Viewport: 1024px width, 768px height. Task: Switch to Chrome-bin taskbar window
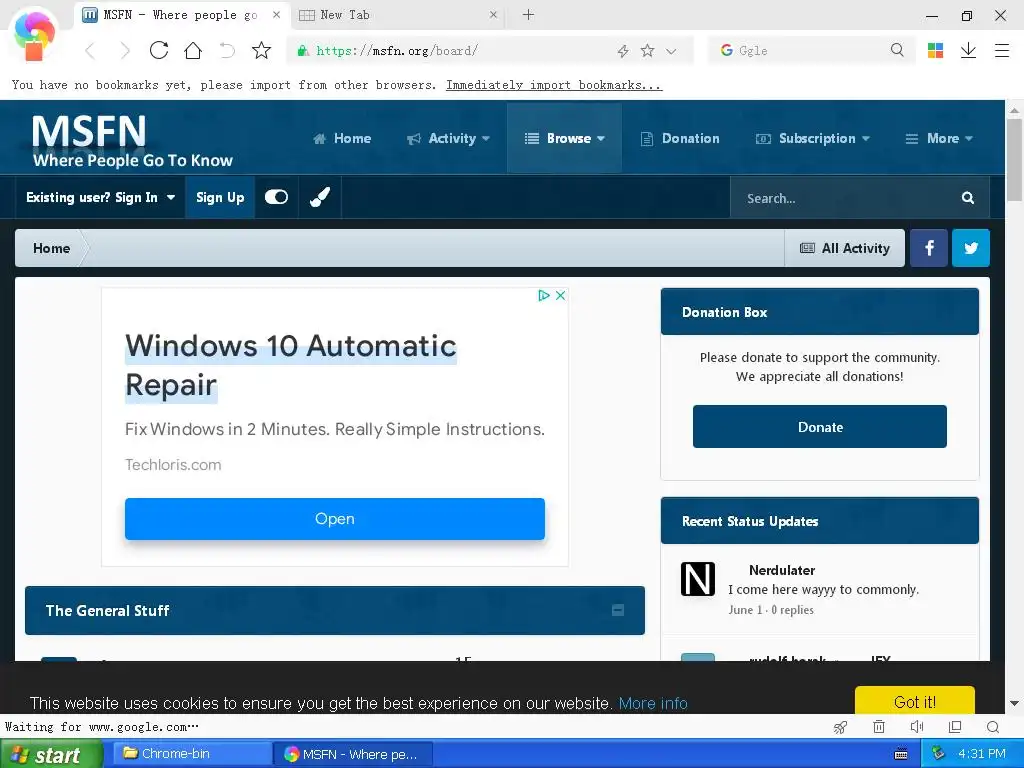pyautogui.click(x=193, y=754)
